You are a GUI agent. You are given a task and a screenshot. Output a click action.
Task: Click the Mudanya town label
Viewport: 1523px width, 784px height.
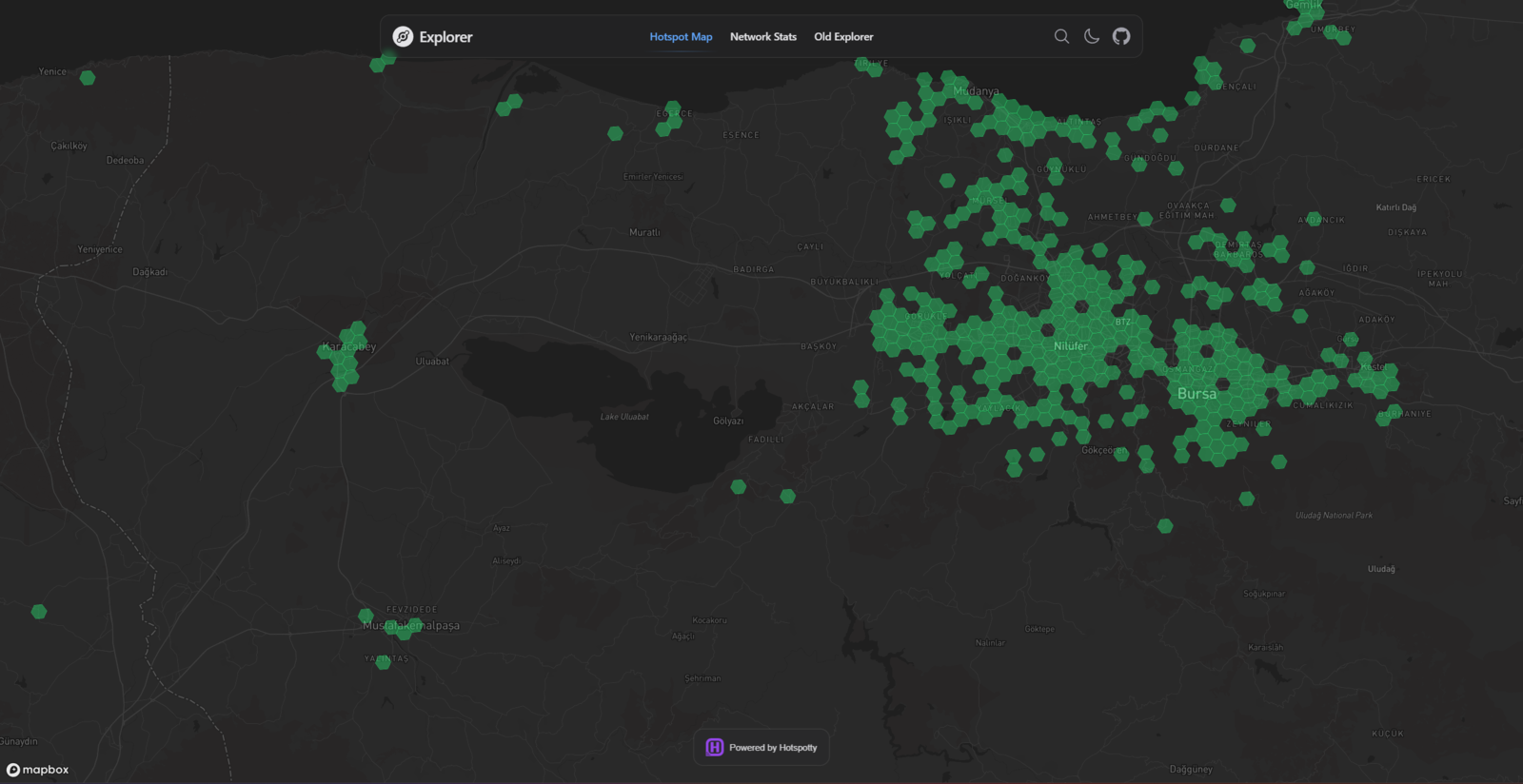977,91
